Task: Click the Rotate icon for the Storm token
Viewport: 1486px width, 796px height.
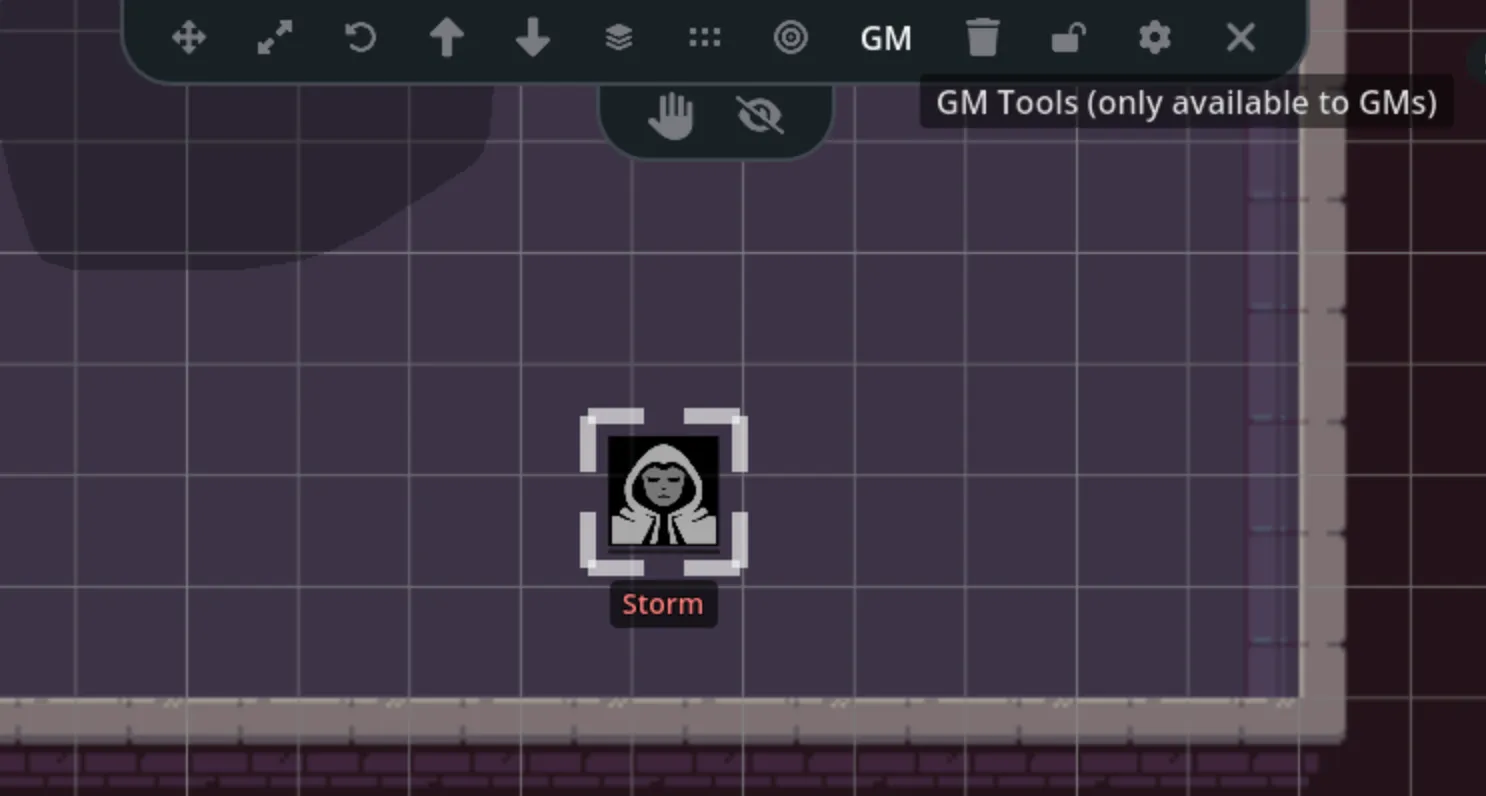Action: point(358,38)
